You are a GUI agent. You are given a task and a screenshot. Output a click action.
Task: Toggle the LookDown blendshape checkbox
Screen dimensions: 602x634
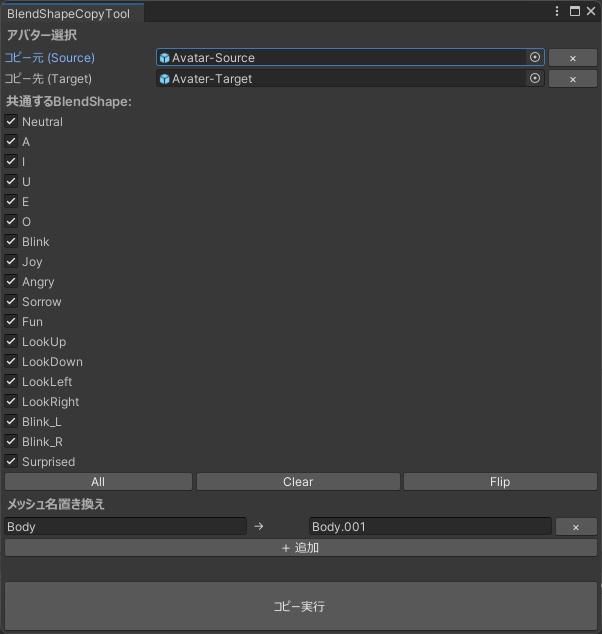(11, 361)
